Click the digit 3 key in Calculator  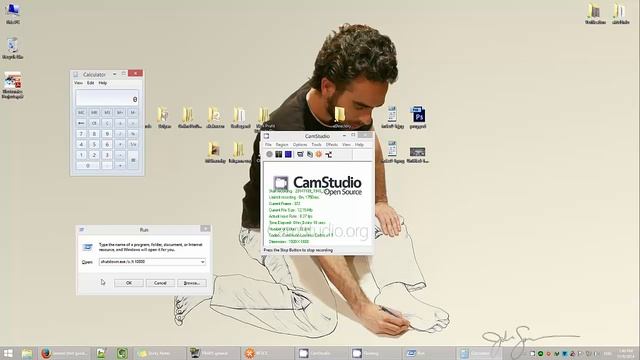[107, 155]
